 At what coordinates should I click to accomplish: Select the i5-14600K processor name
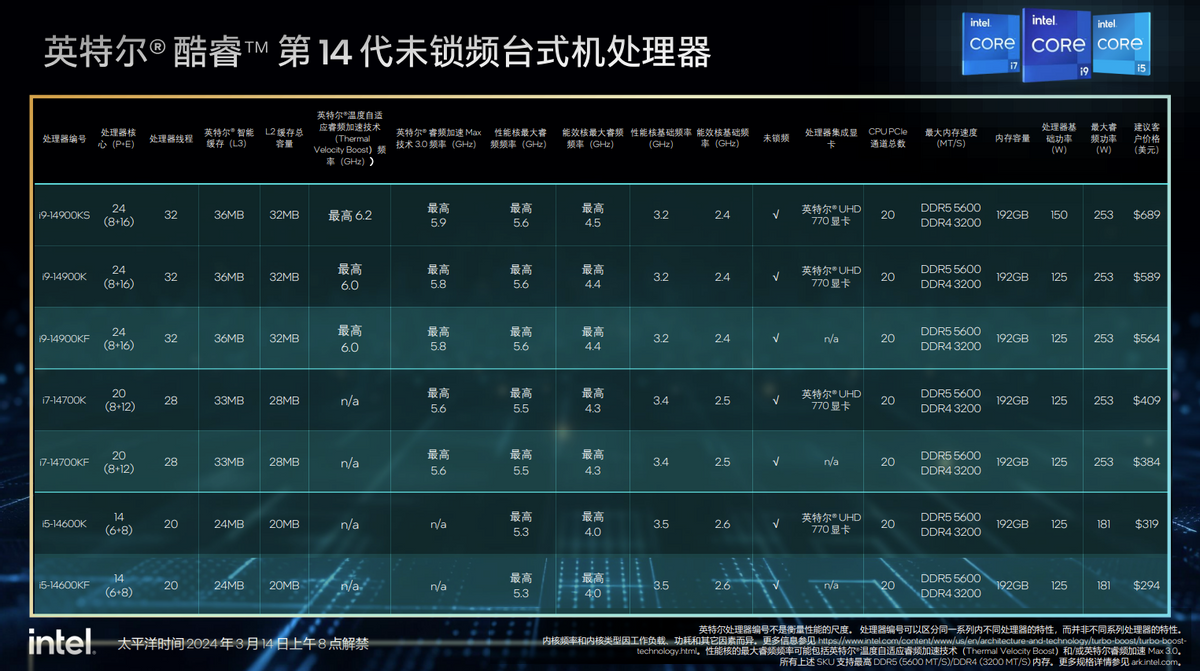64,524
